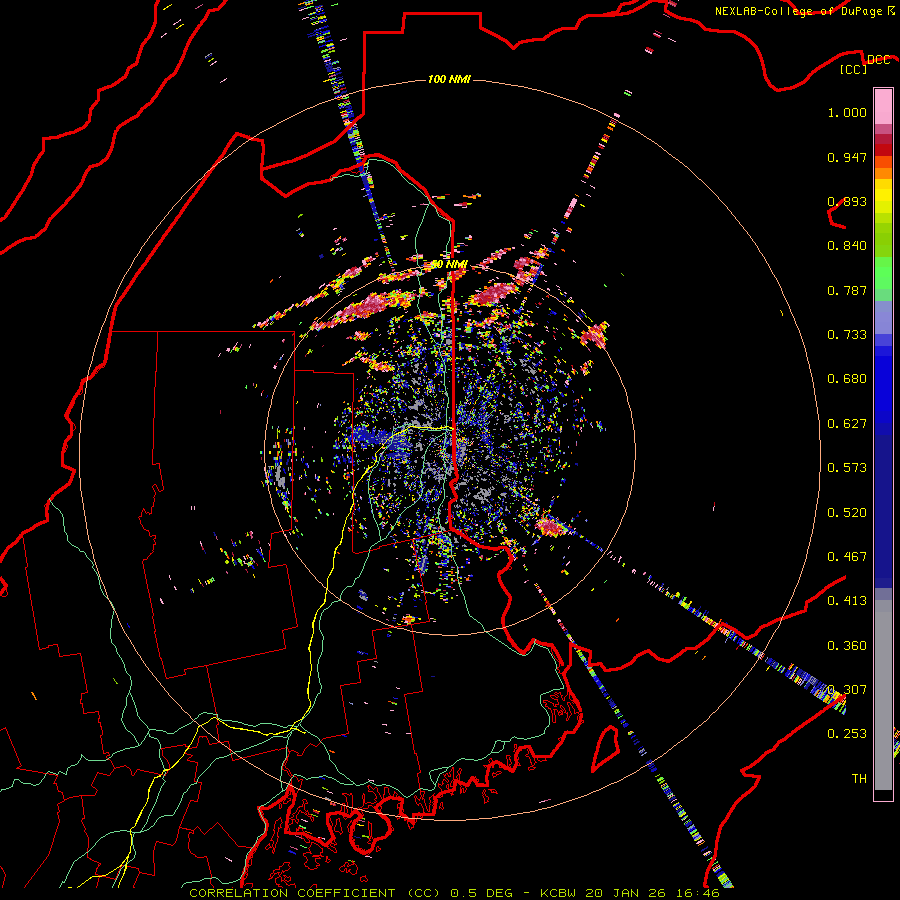Click the NEXLAB-College of DuPage credit text

pos(798,11)
